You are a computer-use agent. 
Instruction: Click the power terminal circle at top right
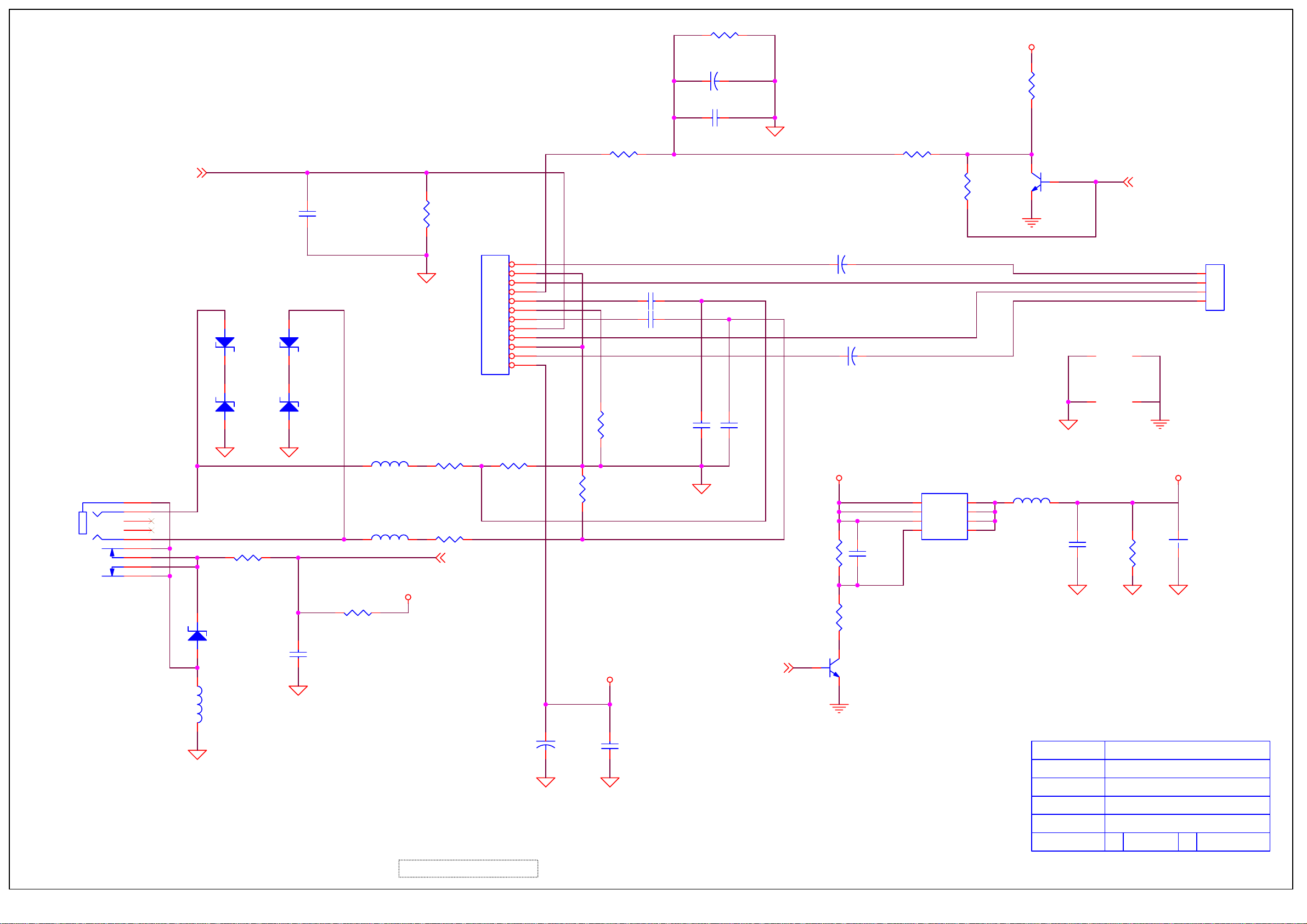pyautogui.click(x=1032, y=47)
